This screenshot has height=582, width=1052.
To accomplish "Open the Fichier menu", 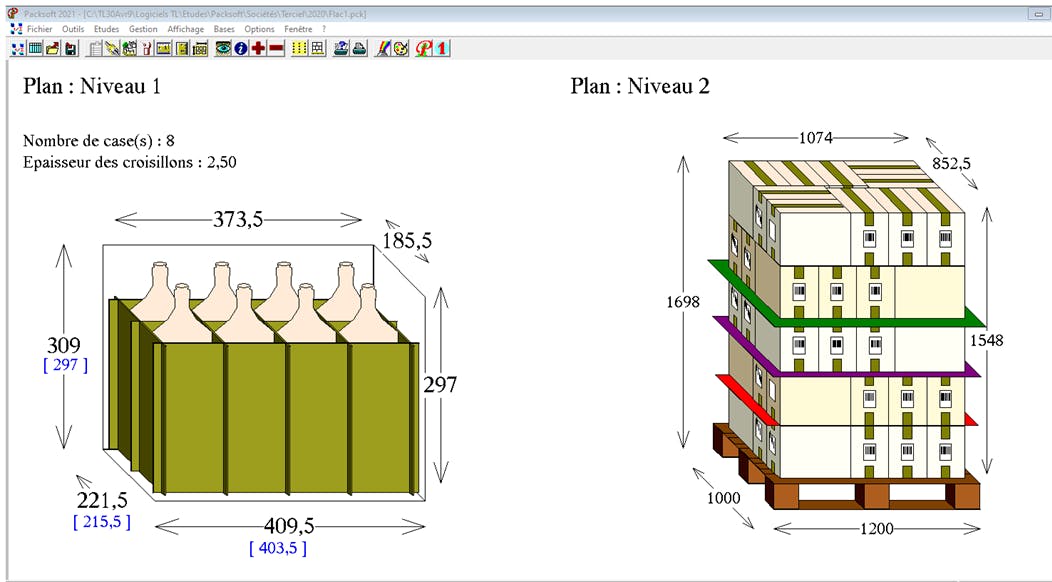I will (x=40, y=29).
